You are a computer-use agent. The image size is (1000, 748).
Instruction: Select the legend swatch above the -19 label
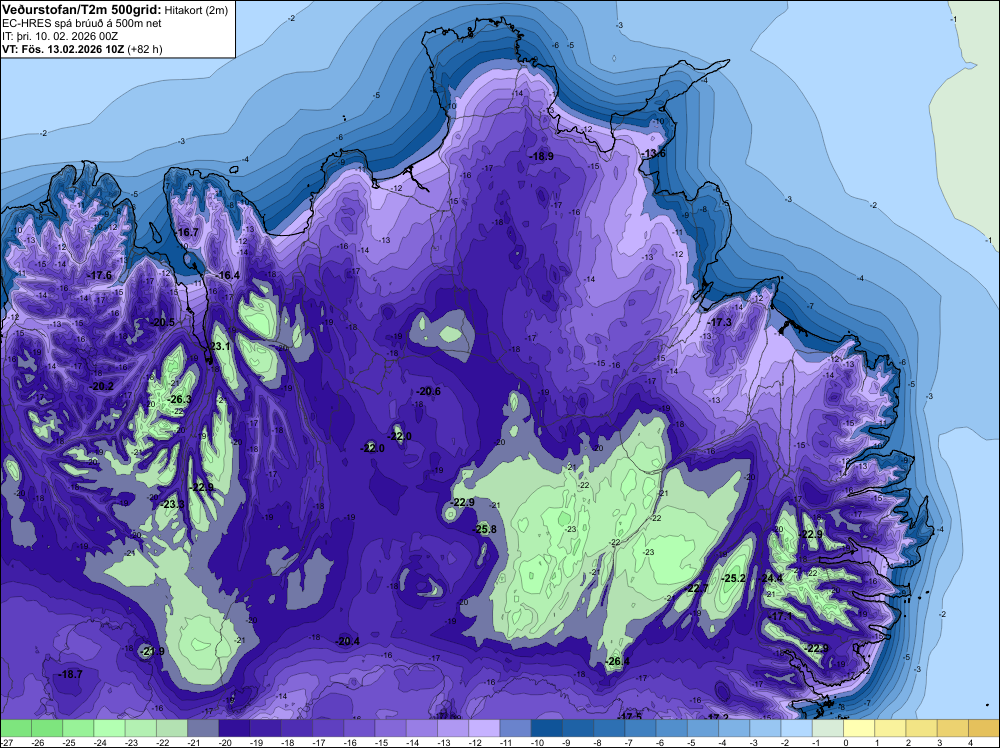265,728
